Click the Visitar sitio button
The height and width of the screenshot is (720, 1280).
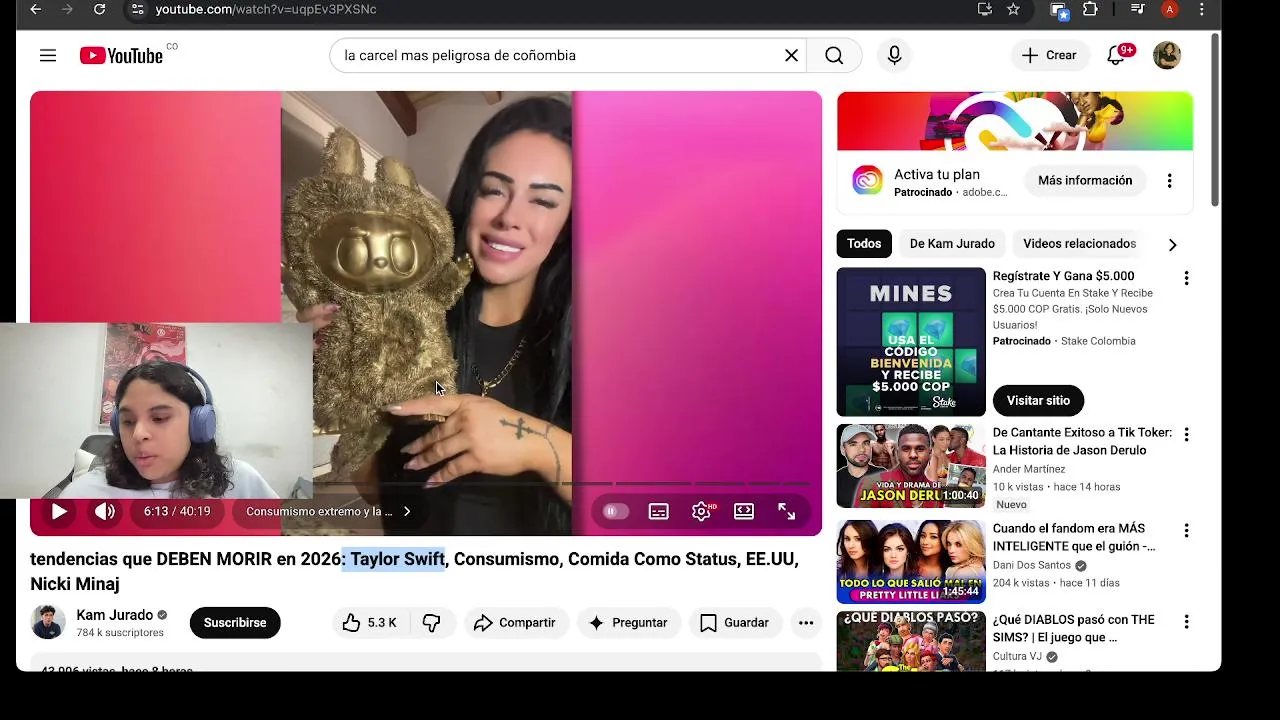coord(1038,401)
